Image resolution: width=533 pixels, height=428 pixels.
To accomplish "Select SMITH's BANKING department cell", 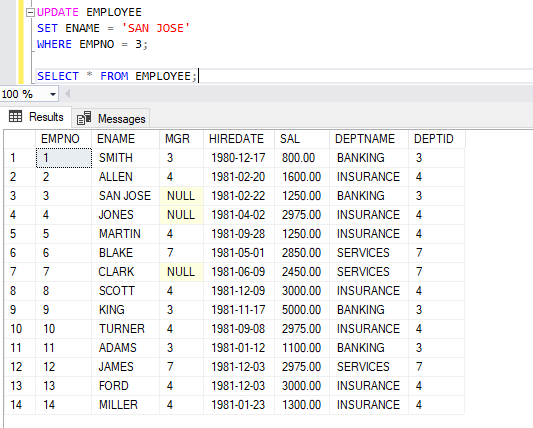I will pos(369,158).
